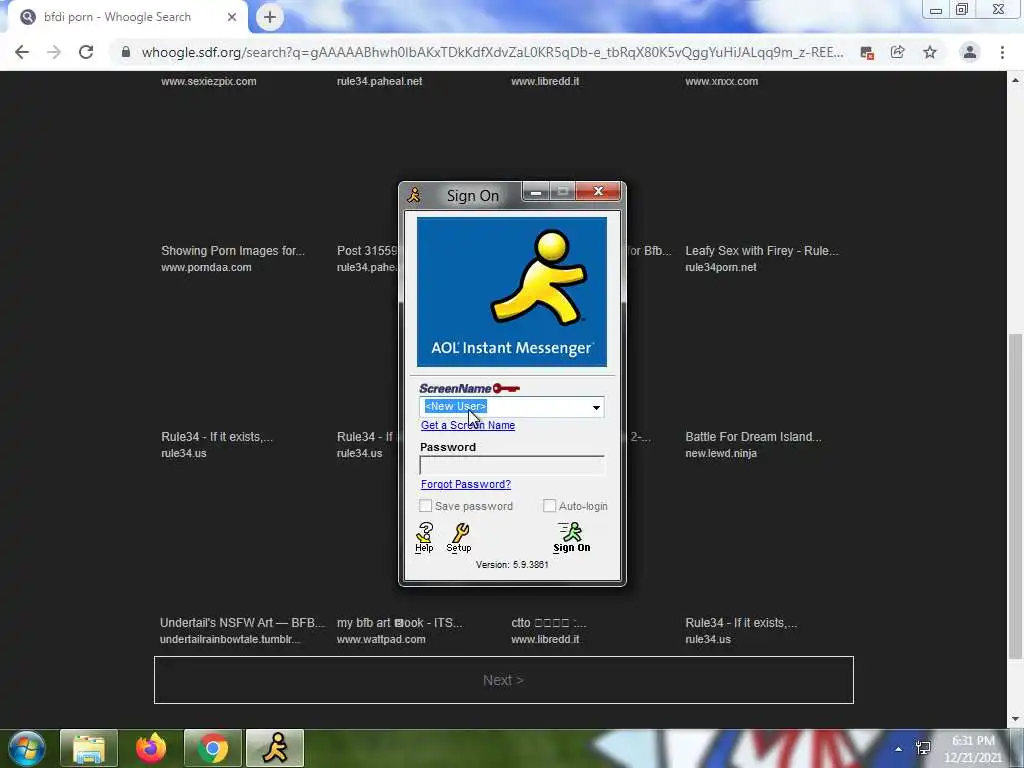1024x768 pixels.
Task: Expand the ScreenName dropdown arrow
Action: pos(596,408)
